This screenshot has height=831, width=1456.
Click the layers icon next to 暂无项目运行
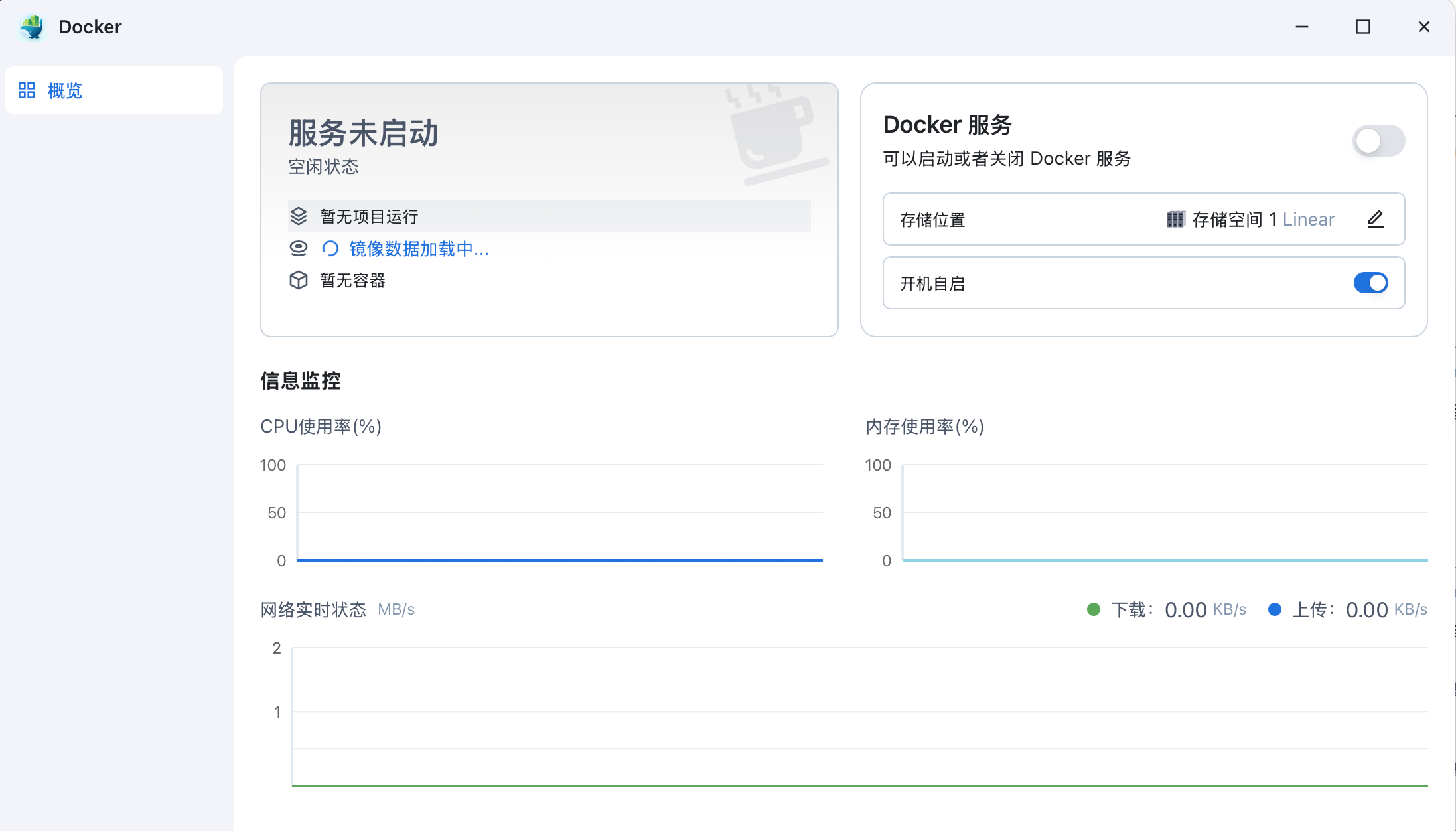pos(299,216)
